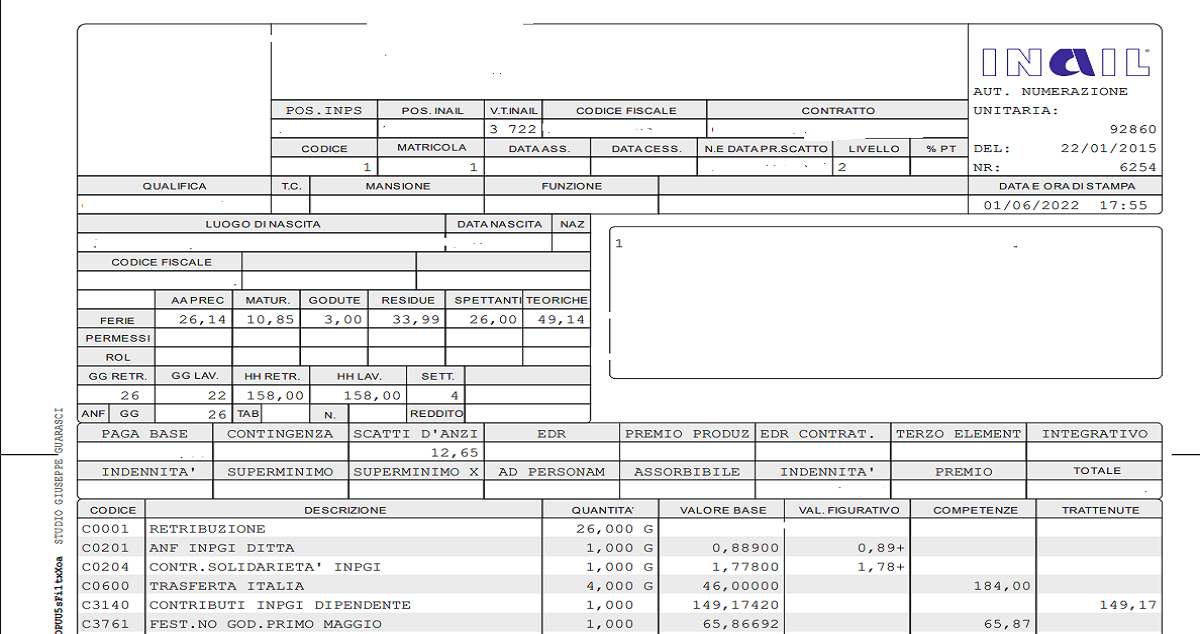Select the HH LAV. header cell
Screen dimensions: 1200x634
(x=359, y=376)
